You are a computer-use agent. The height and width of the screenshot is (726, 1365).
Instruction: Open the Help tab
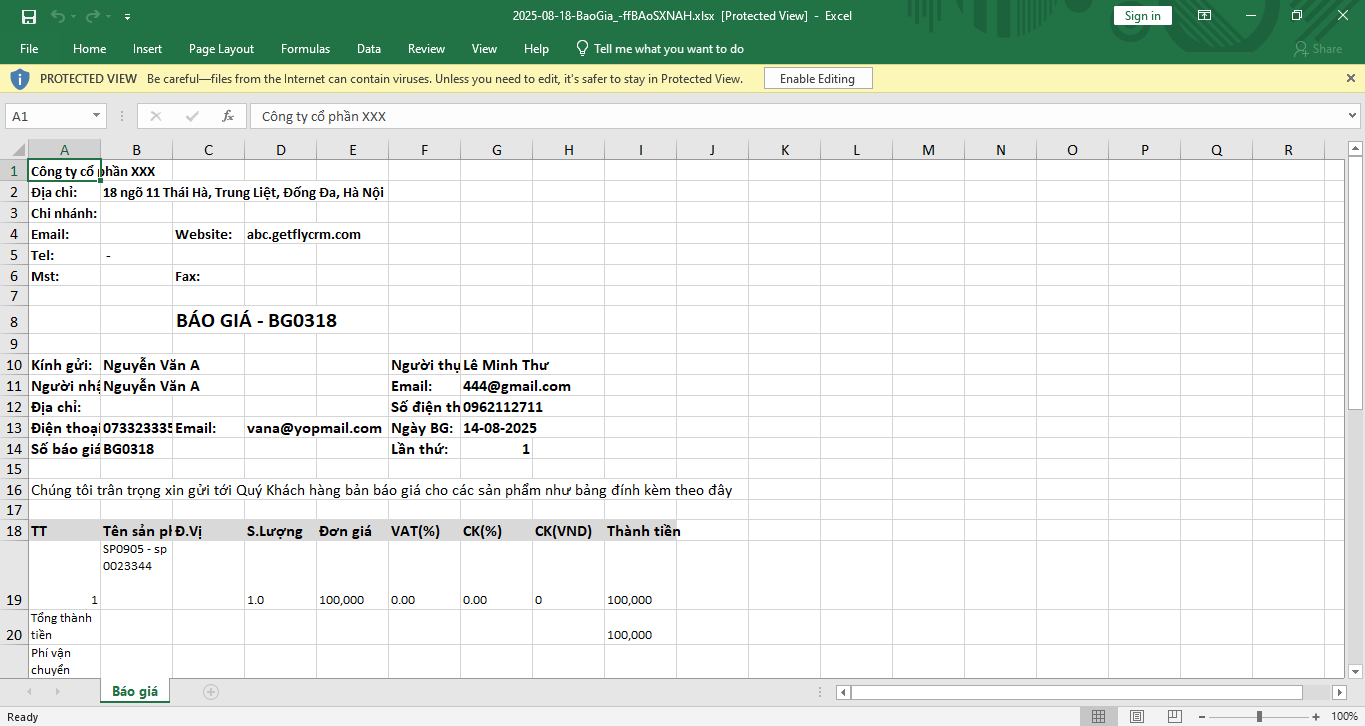pos(536,49)
